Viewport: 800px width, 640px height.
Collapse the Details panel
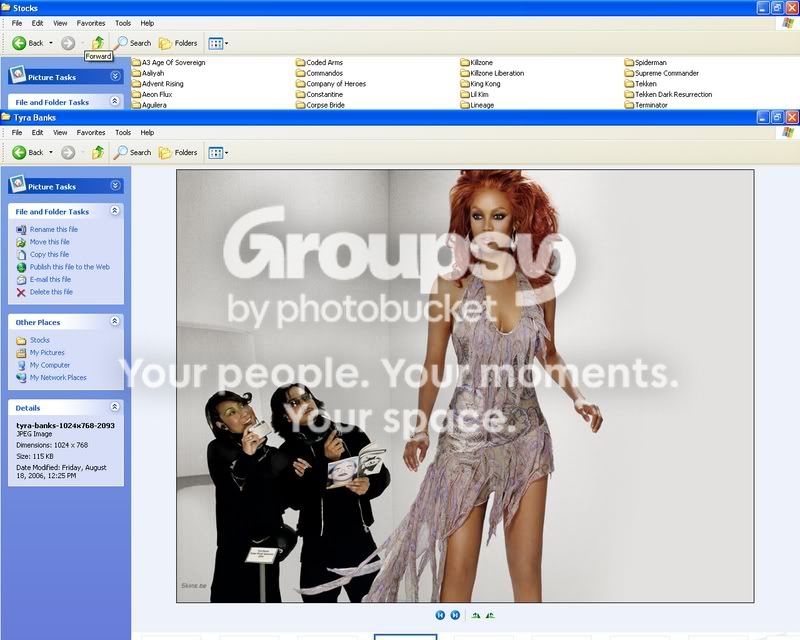pyautogui.click(x=115, y=407)
